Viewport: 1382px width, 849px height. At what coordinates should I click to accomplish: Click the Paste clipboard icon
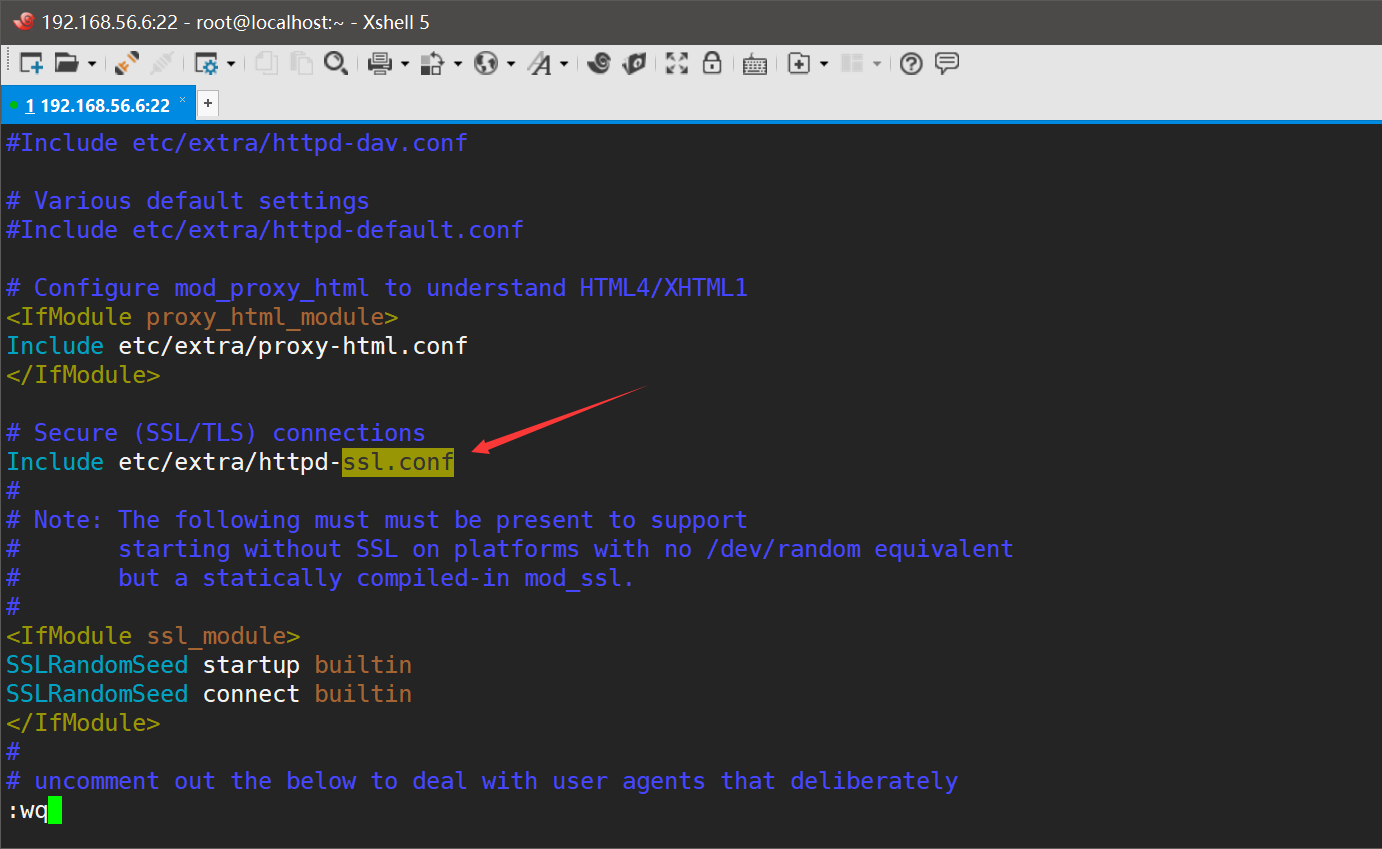click(301, 64)
